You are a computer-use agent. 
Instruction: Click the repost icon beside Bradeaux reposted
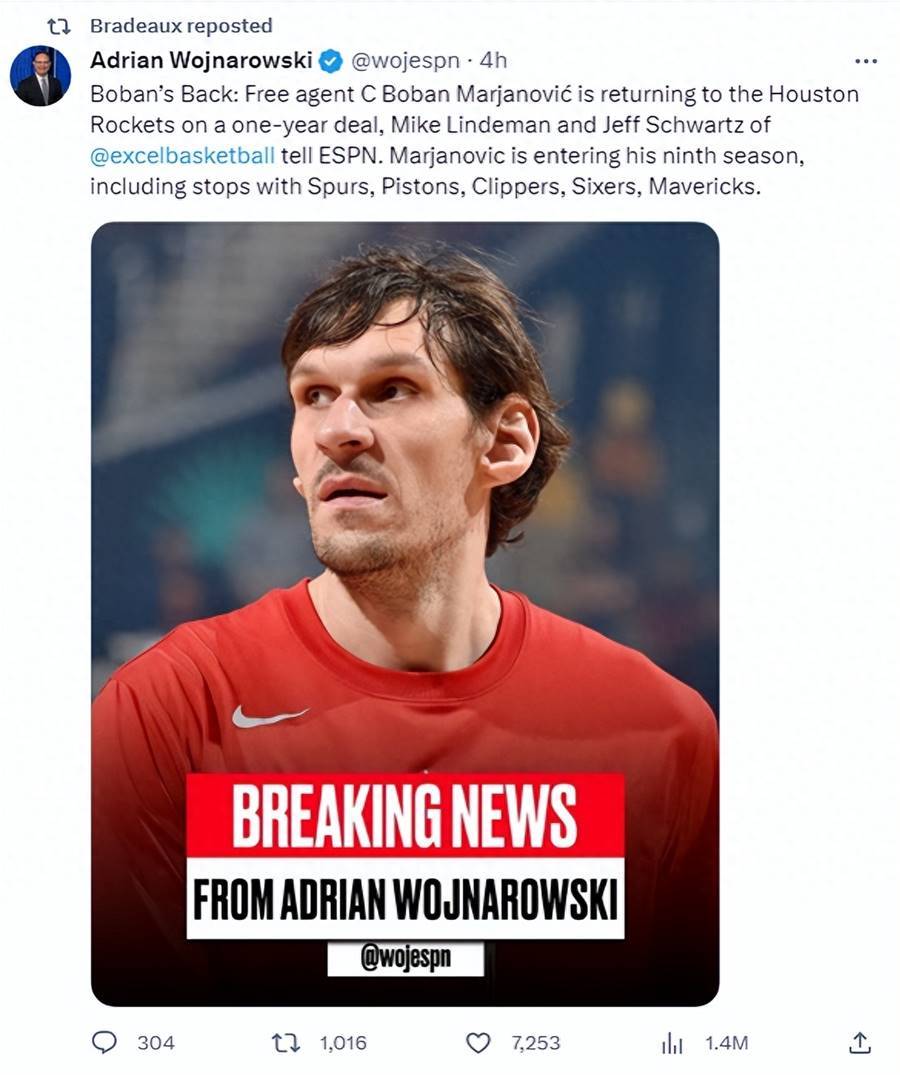point(59,26)
